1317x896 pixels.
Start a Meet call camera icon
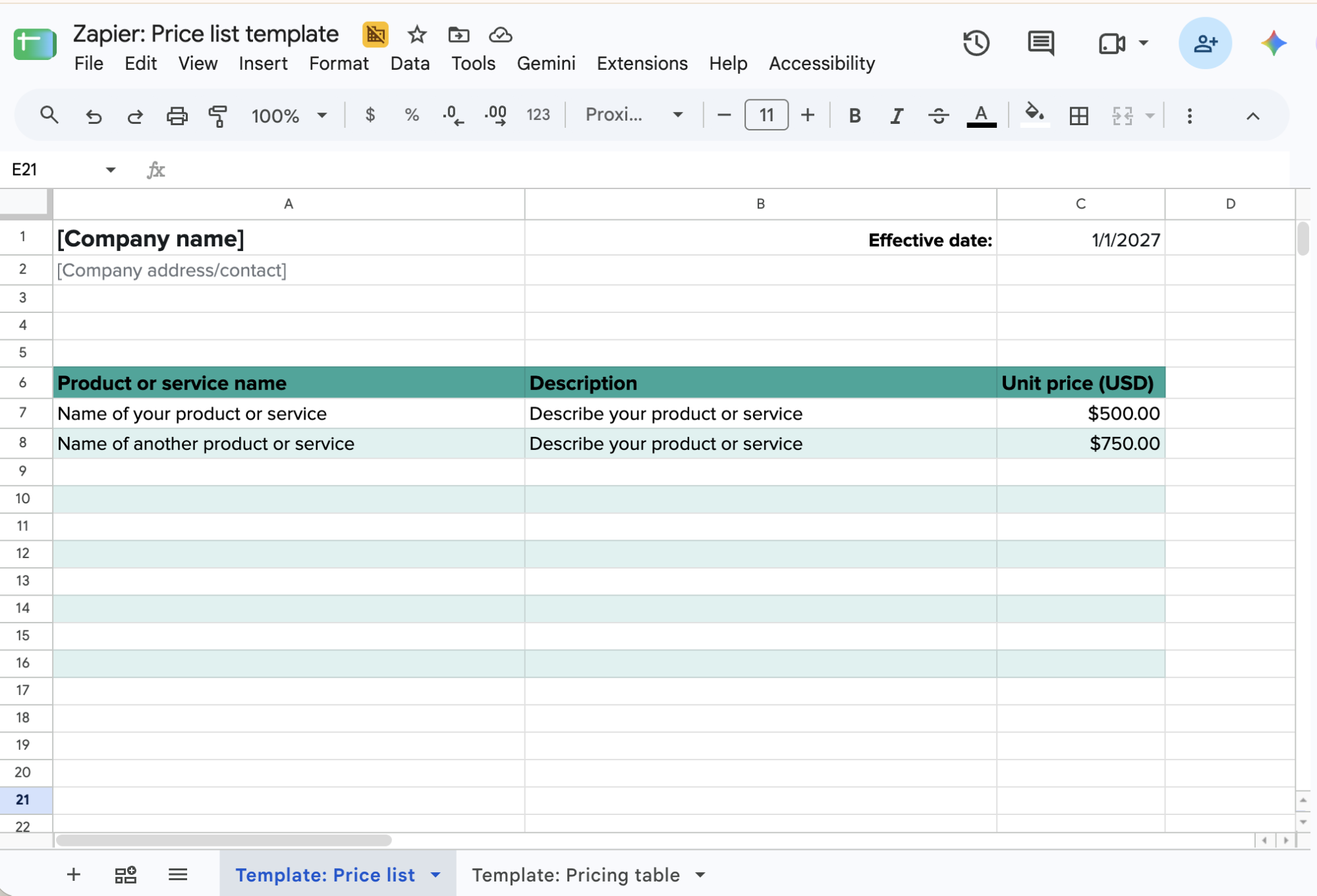tap(1111, 43)
